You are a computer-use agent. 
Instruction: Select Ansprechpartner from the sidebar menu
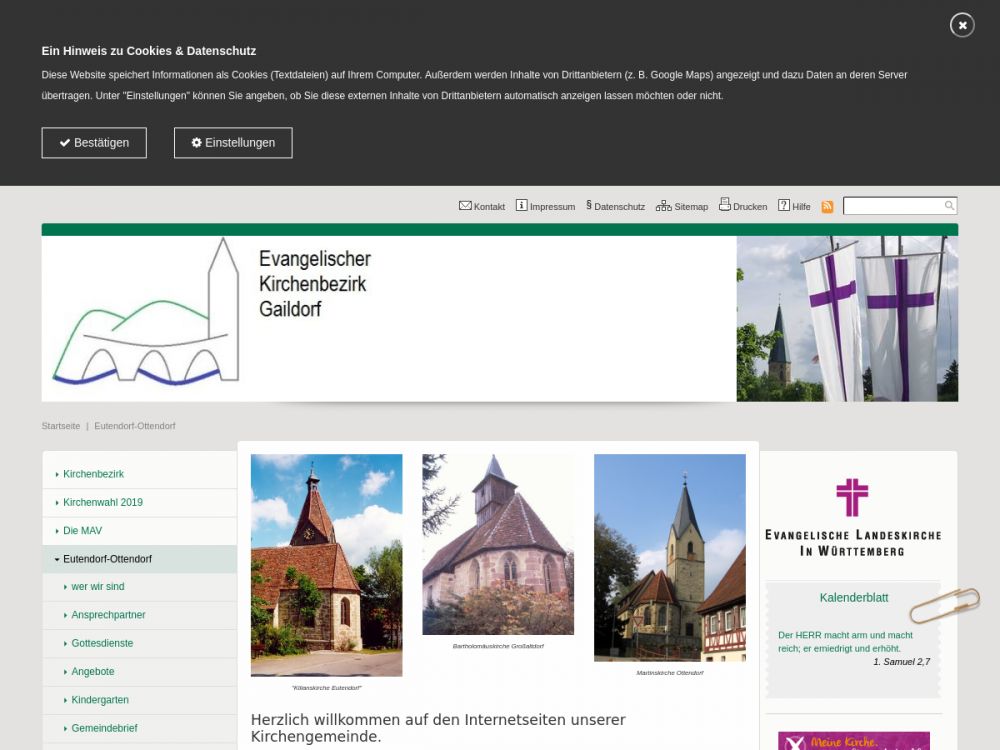click(108, 615)
